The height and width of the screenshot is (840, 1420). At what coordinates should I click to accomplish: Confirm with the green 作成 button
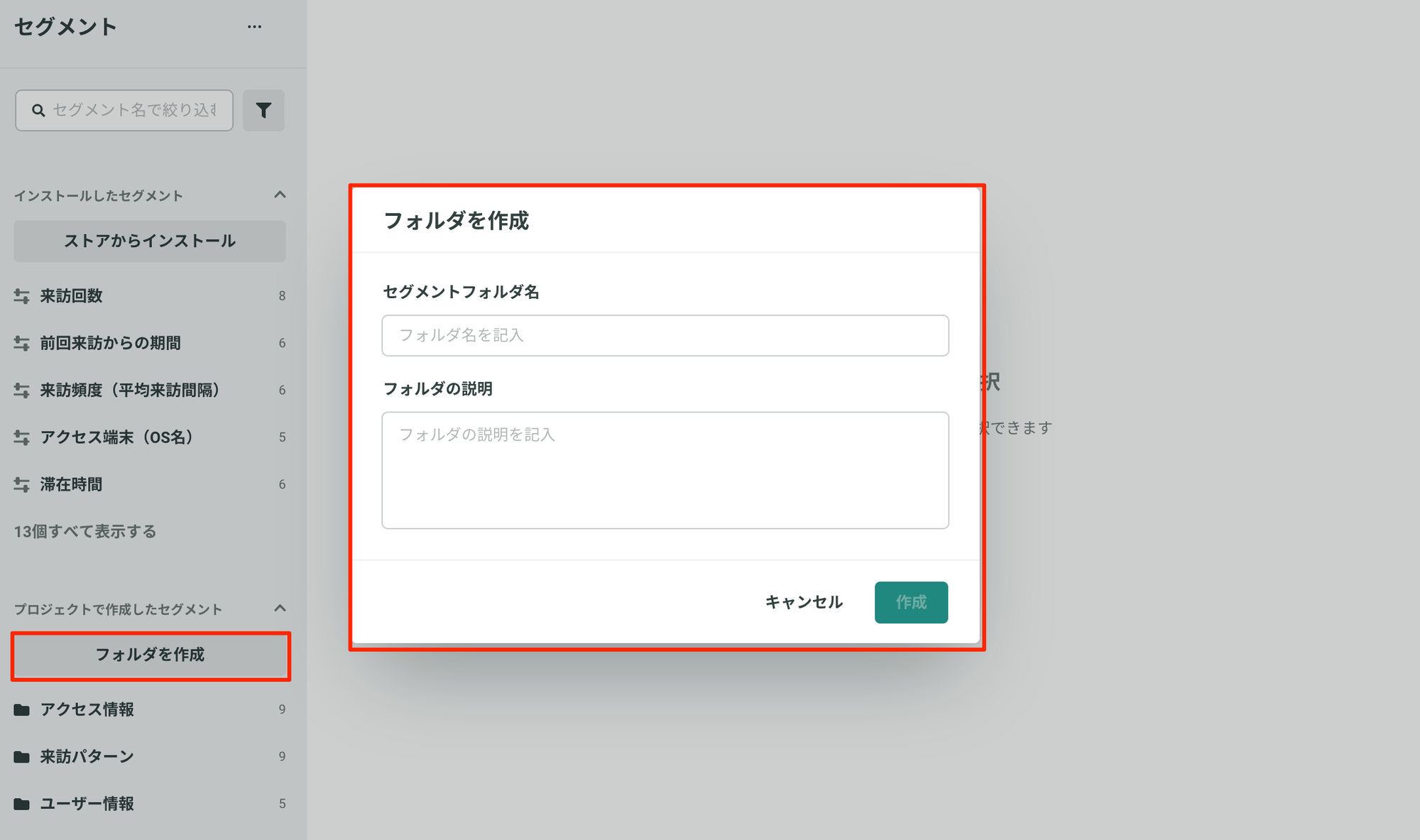pos(911,602)
